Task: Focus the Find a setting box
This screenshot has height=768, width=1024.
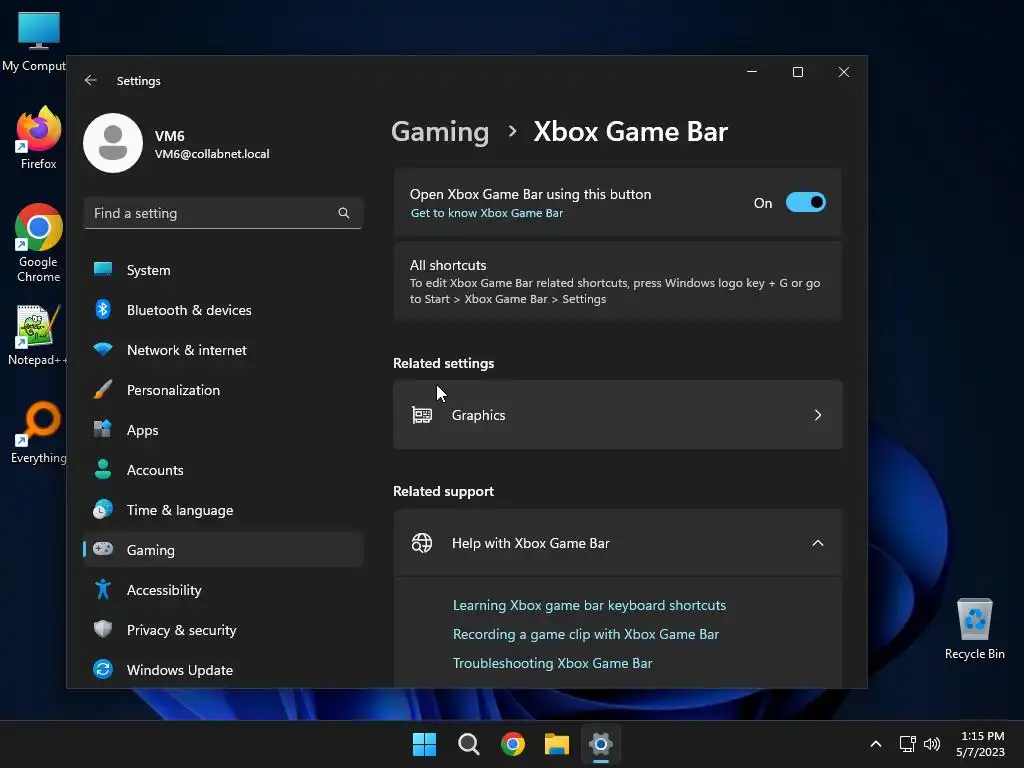Action: 223,213
